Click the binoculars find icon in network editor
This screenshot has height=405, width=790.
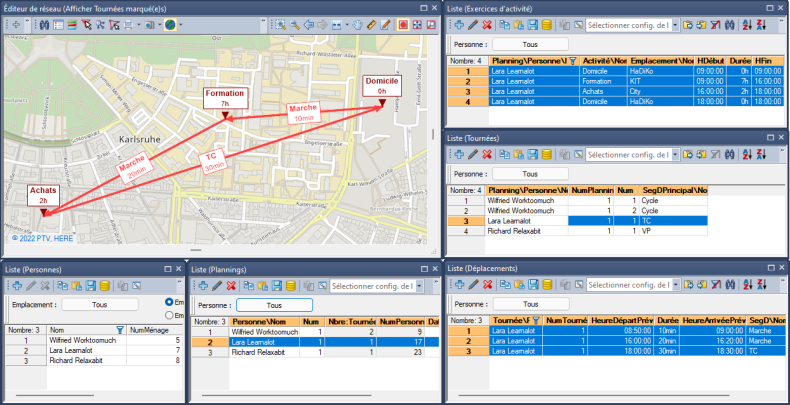(x=44, y=25)
